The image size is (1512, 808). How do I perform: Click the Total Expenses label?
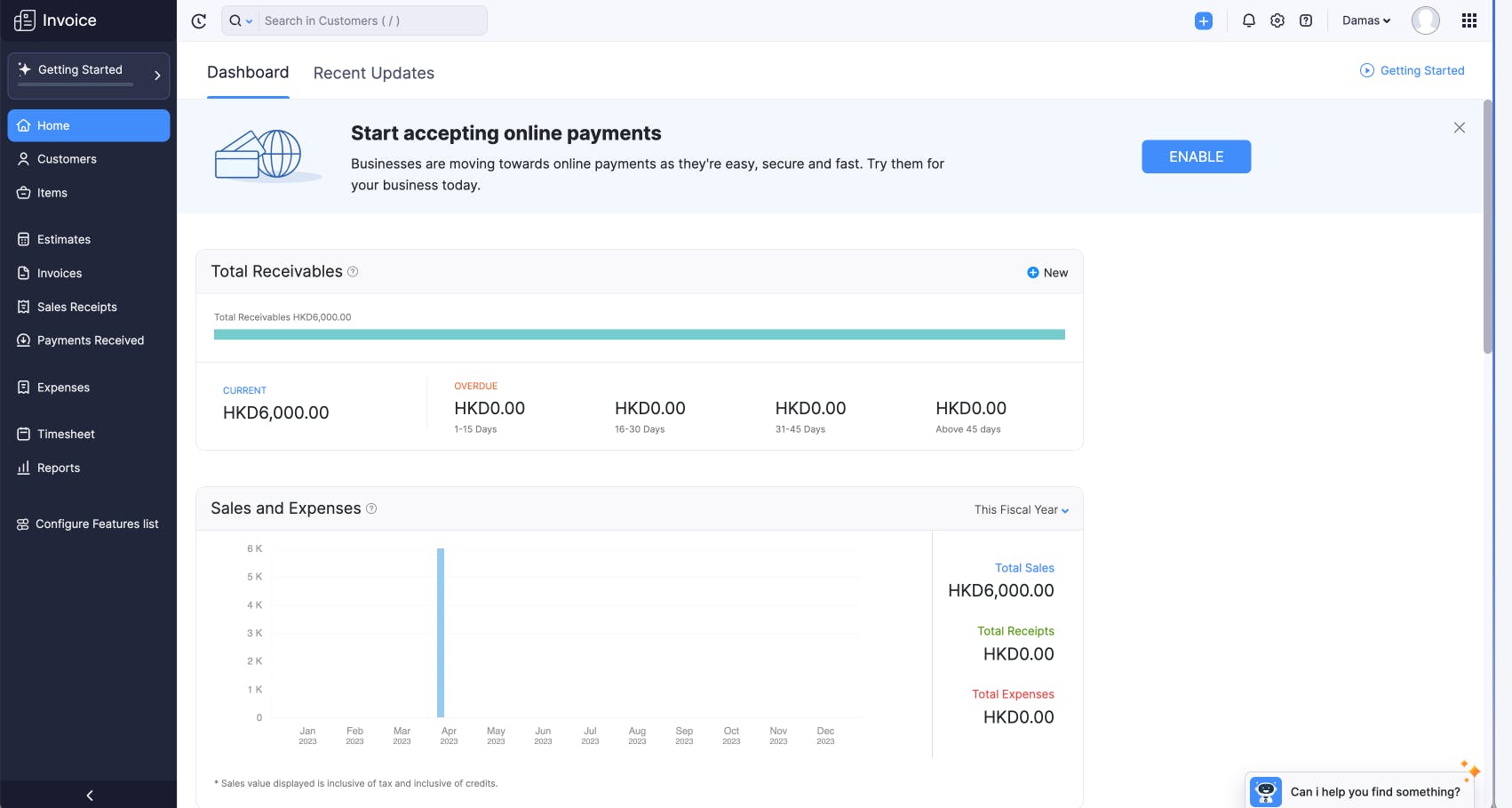[x=1013, y=694]
